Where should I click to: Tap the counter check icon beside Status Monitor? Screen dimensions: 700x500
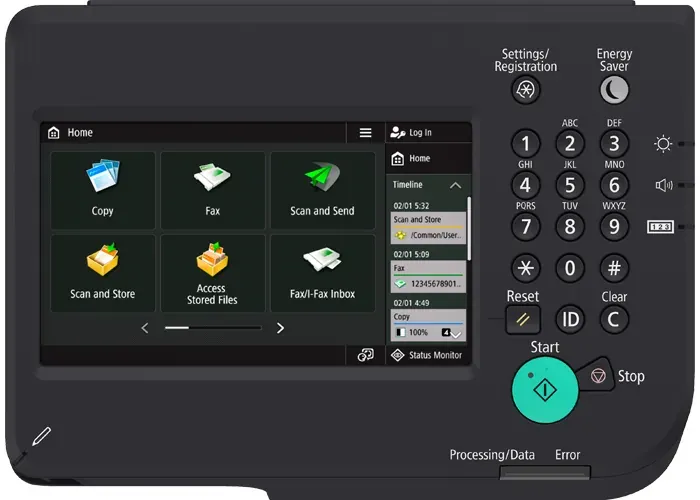point(366,355)
